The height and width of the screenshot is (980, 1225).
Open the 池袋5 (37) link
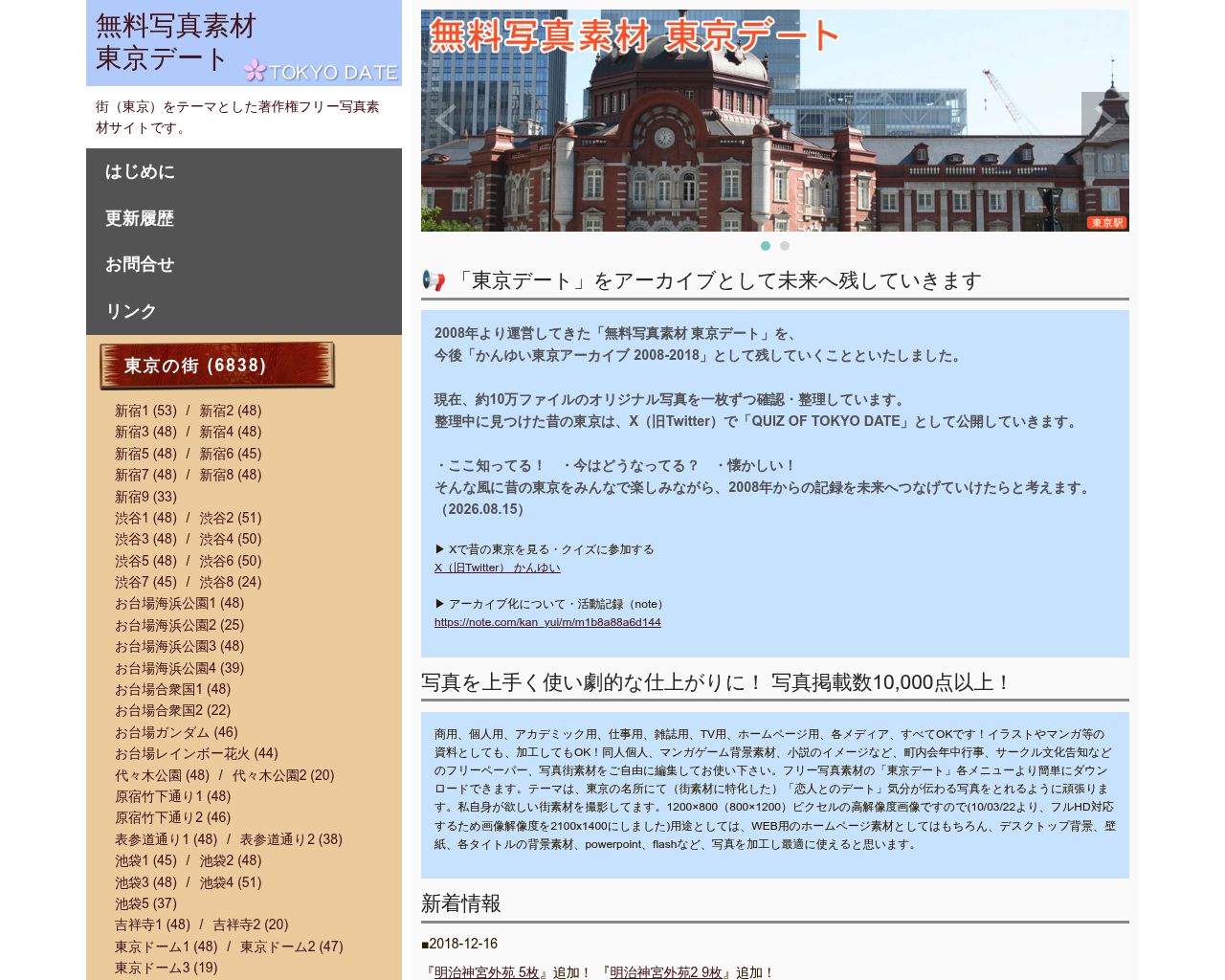click(x=145, y=903)
